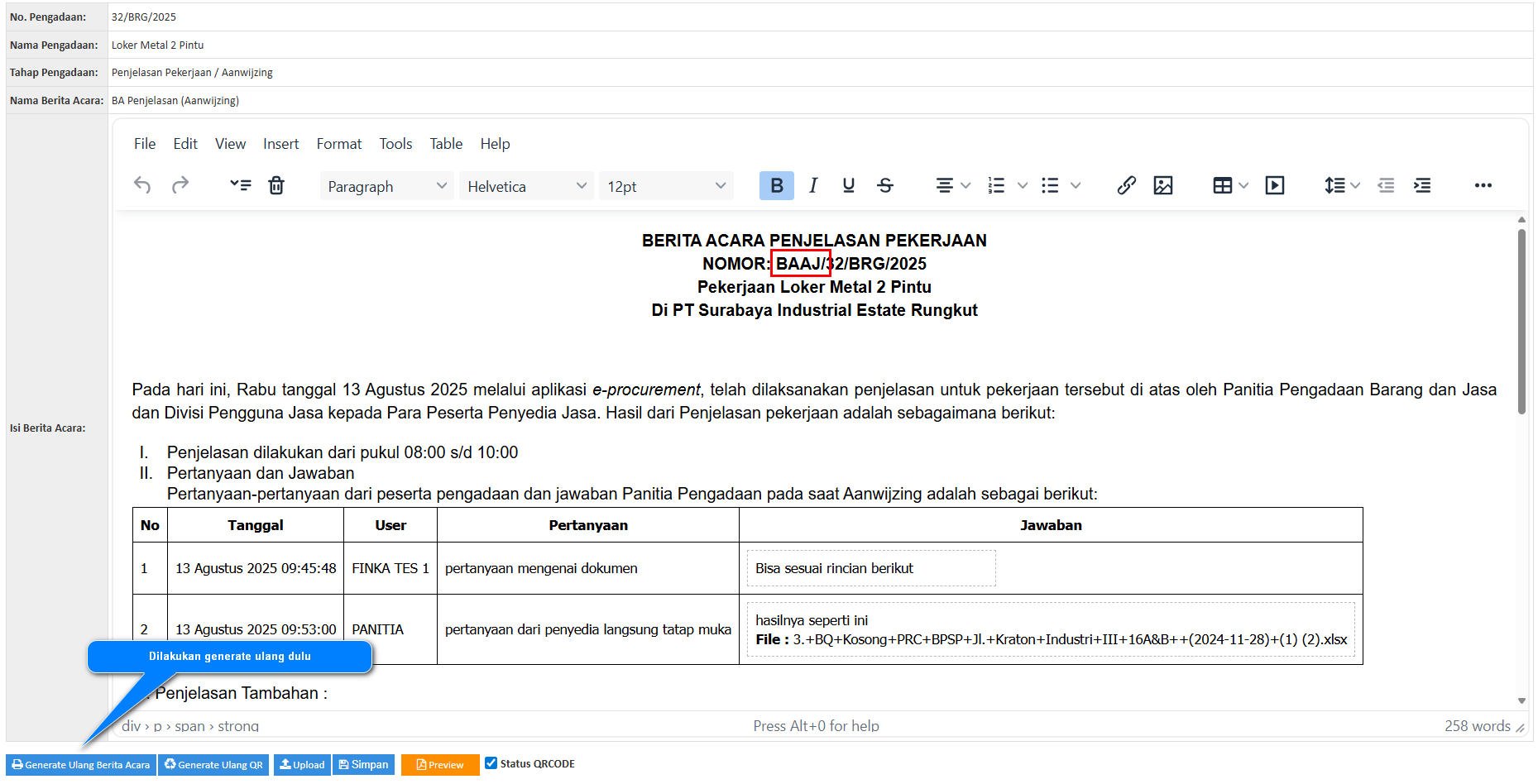The width and height of the screenshot is (1538, 784).
Task: Click the Redo arrow icon
Action: coord(180,185)
